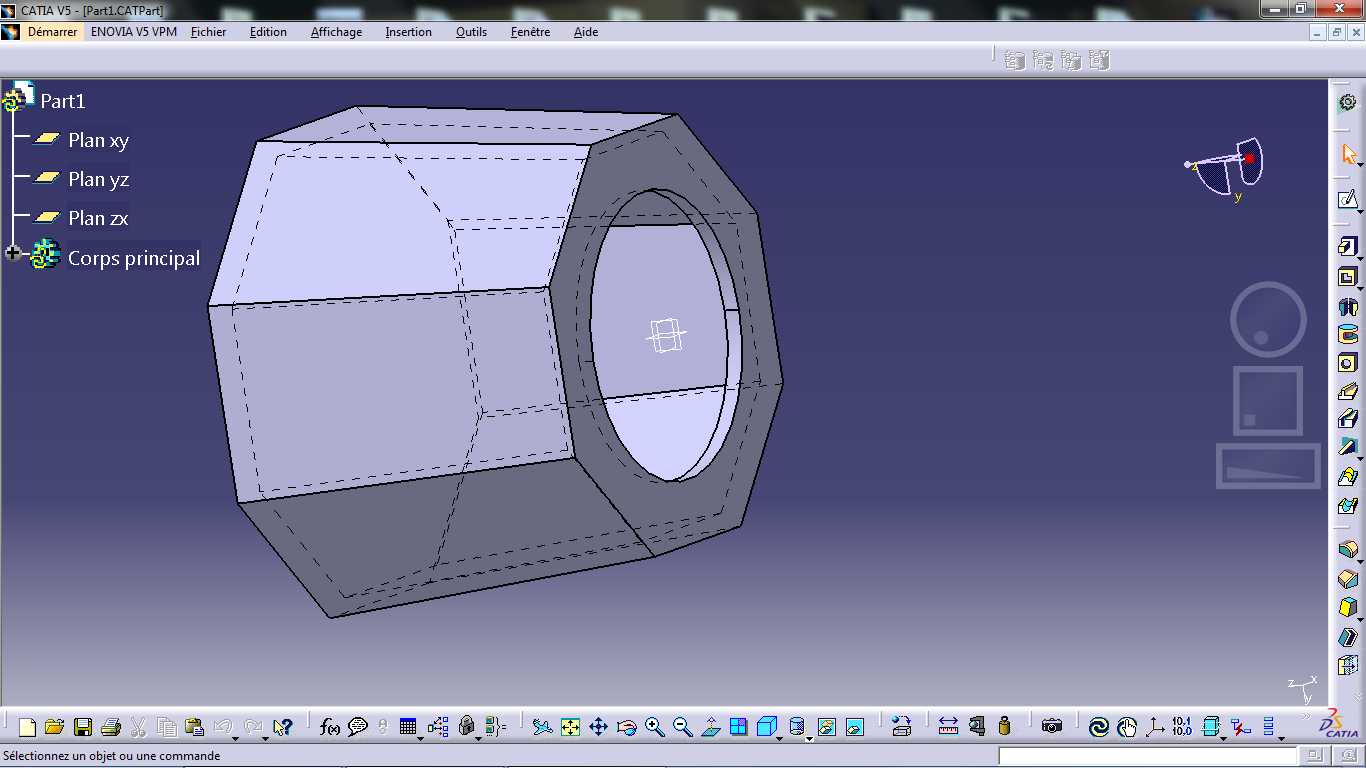
Task: Click the Update swirl icon
Action: pyautogui.click(x=1099, y=727)
